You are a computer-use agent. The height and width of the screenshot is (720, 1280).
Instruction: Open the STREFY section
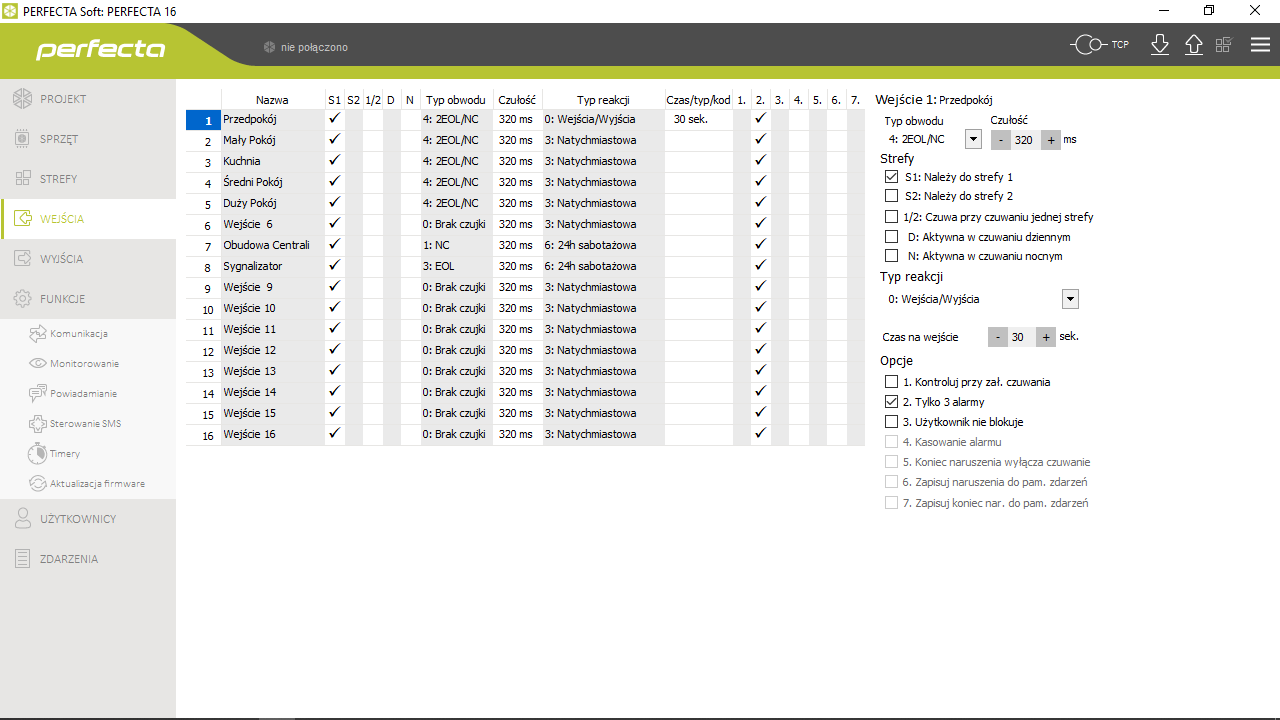(x=88, y=179)
